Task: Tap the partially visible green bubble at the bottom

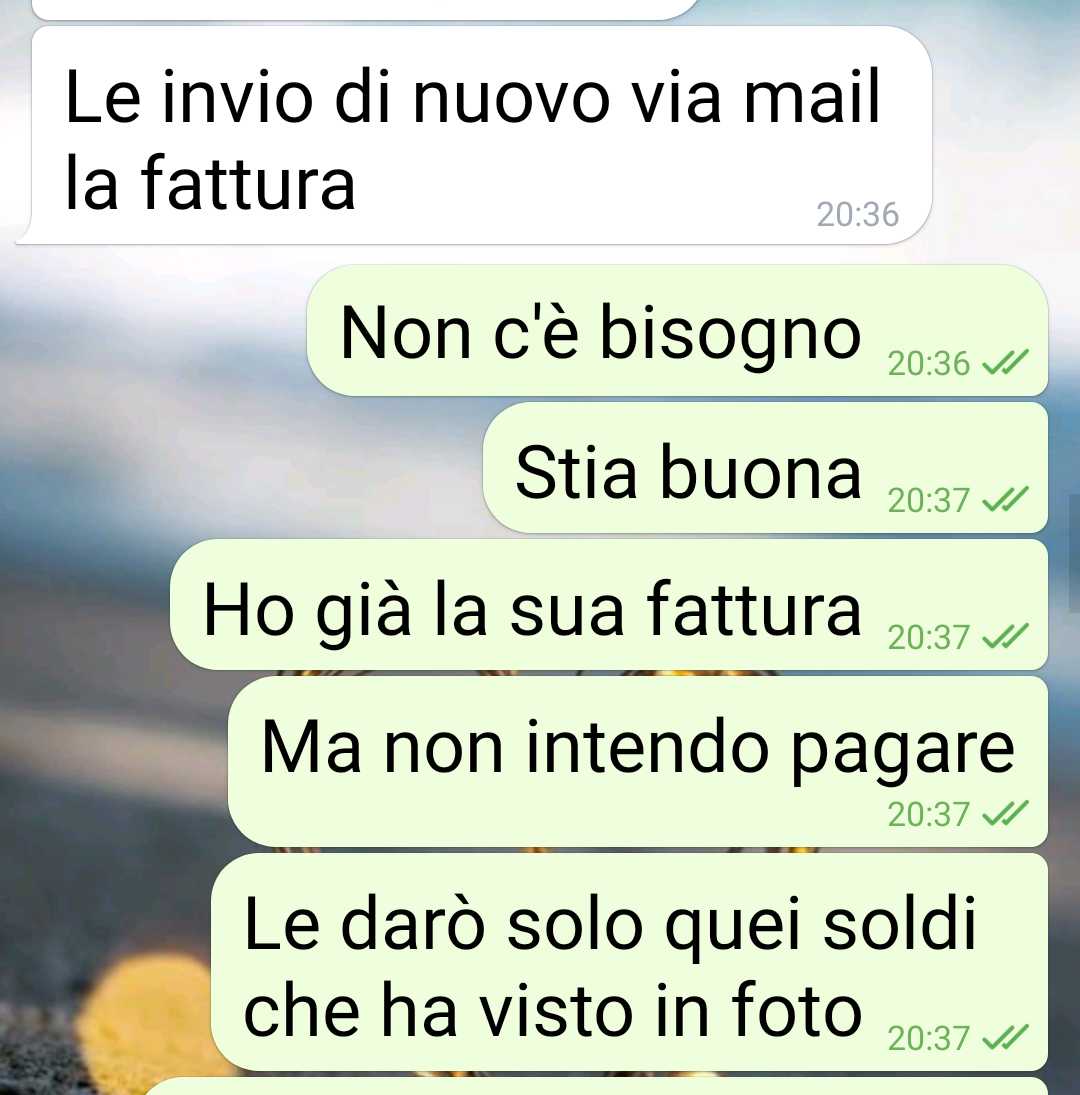Action: pos(597,1087)
